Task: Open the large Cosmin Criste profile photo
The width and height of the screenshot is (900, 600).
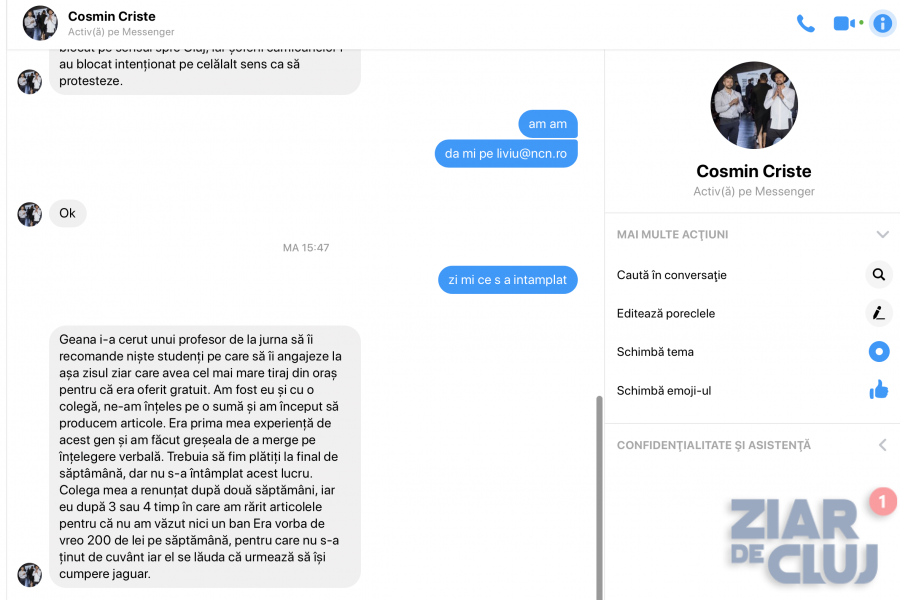Action: pos(754,105)
